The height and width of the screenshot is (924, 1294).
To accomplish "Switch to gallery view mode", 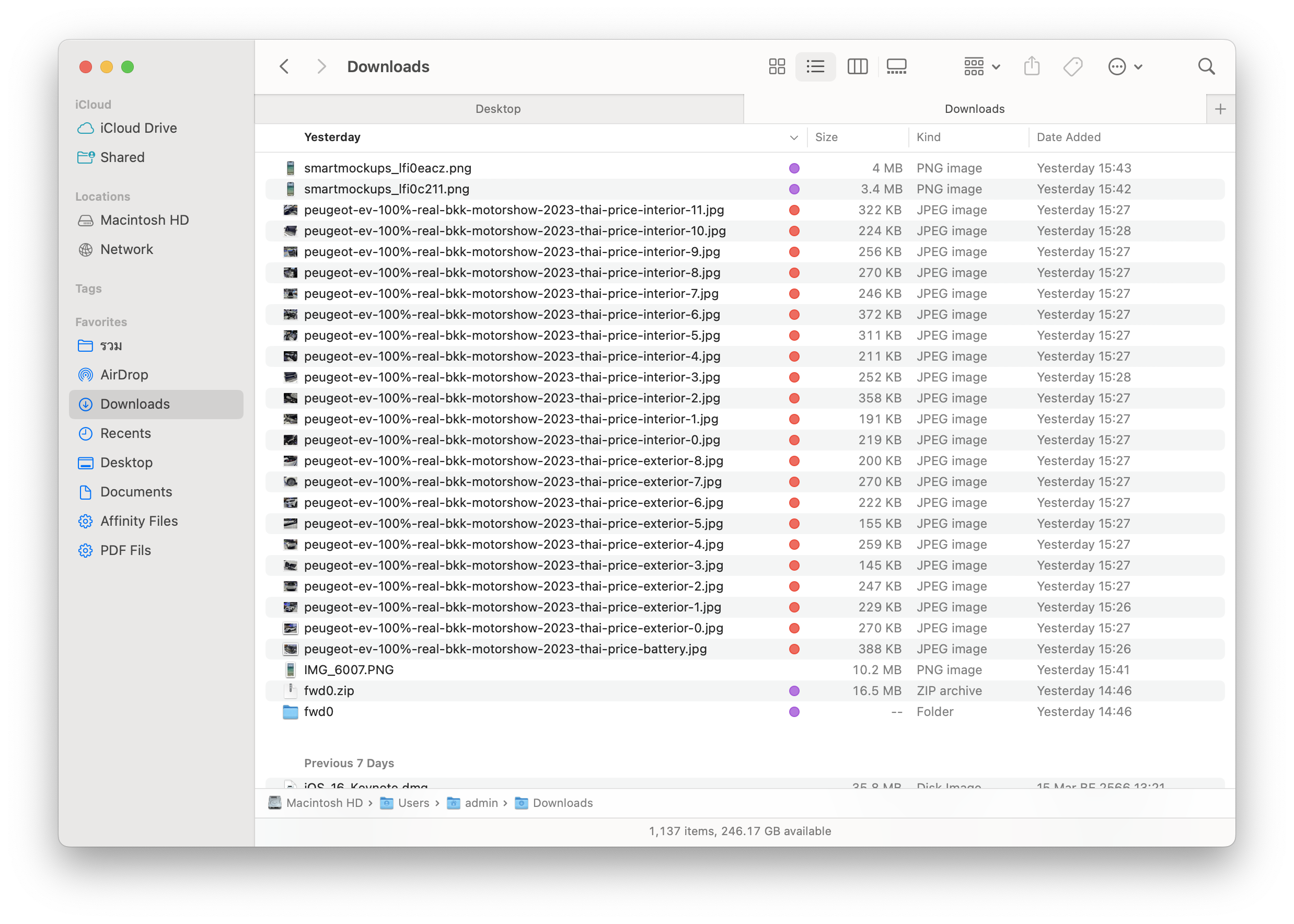I will pos(896,66).
